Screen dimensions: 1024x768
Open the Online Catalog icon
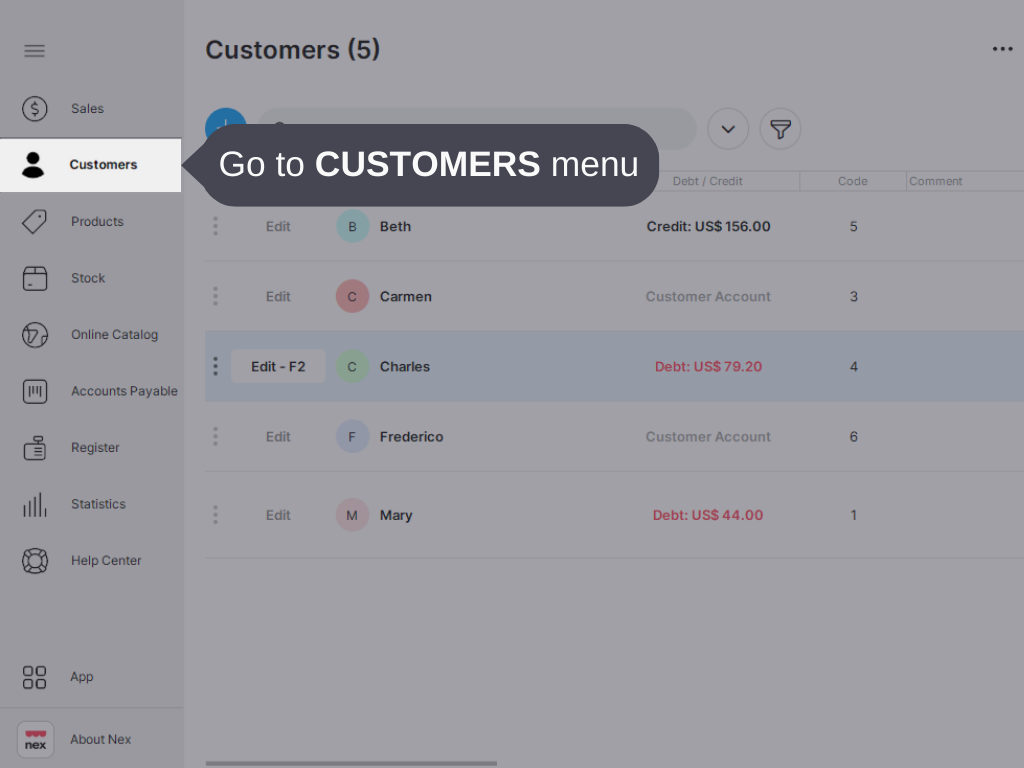pyautogui.click(x=34, y=334)
